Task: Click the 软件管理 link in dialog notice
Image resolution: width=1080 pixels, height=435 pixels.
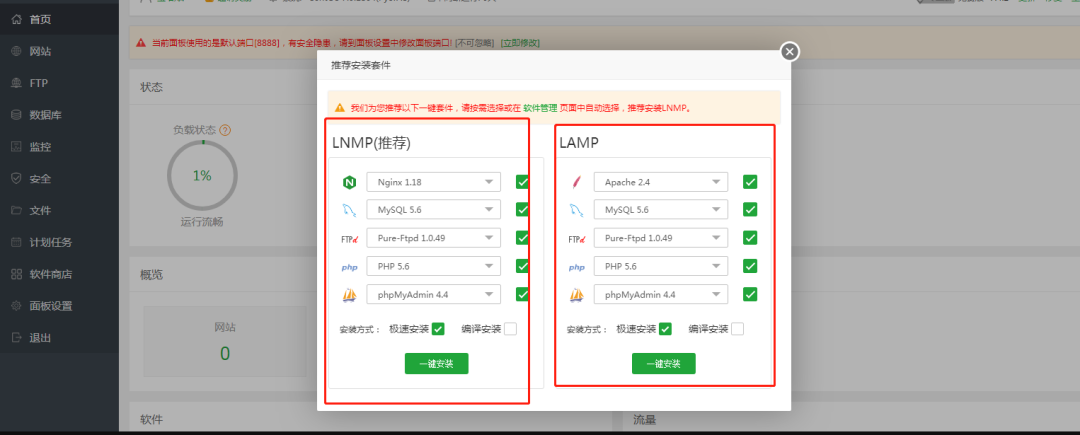Action: [540, 108]
